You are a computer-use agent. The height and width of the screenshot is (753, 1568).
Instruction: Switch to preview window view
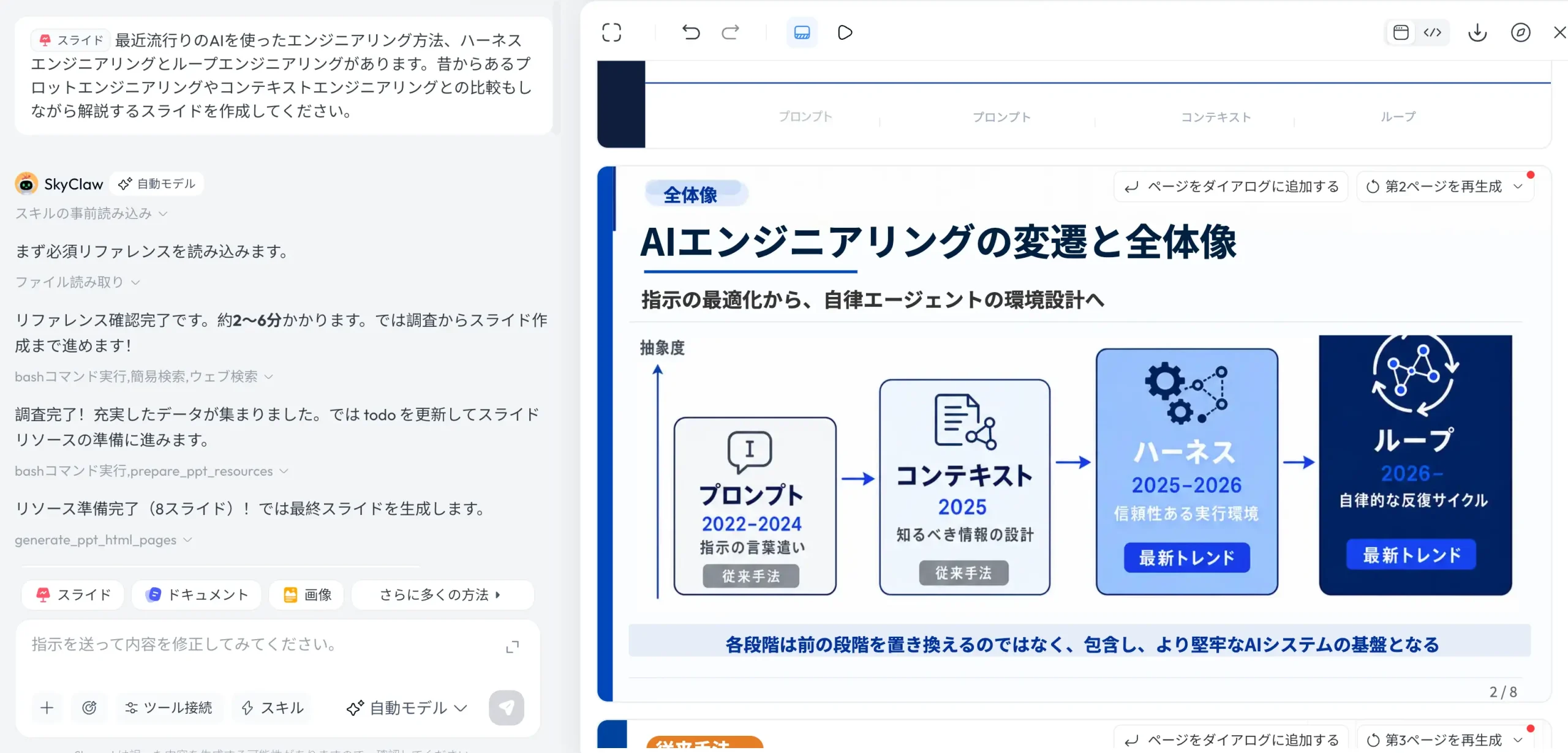pyautogui.click(x=1401, y=32)
